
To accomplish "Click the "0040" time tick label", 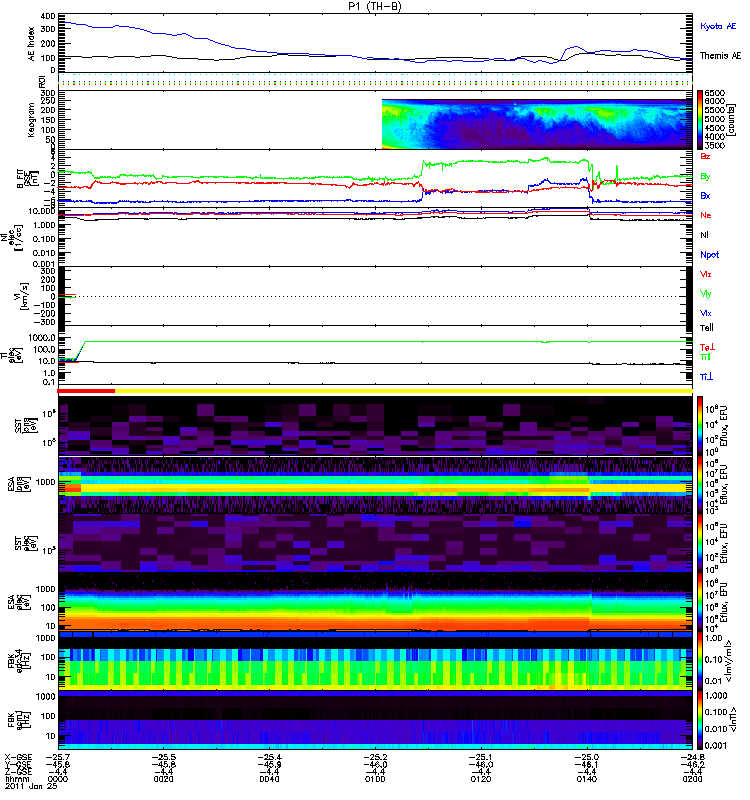I will 269,779.
